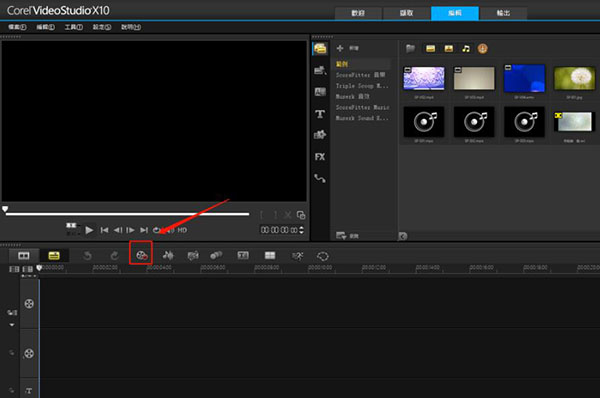
Task: Open the Graphic library panel
Action: pyautogui.click(x=320, y=135)
